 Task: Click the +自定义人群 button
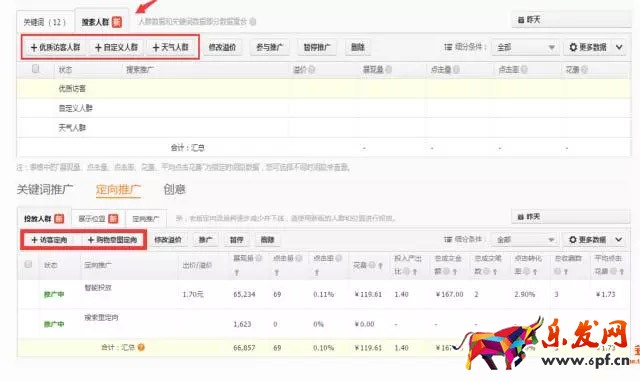point(116,47)
